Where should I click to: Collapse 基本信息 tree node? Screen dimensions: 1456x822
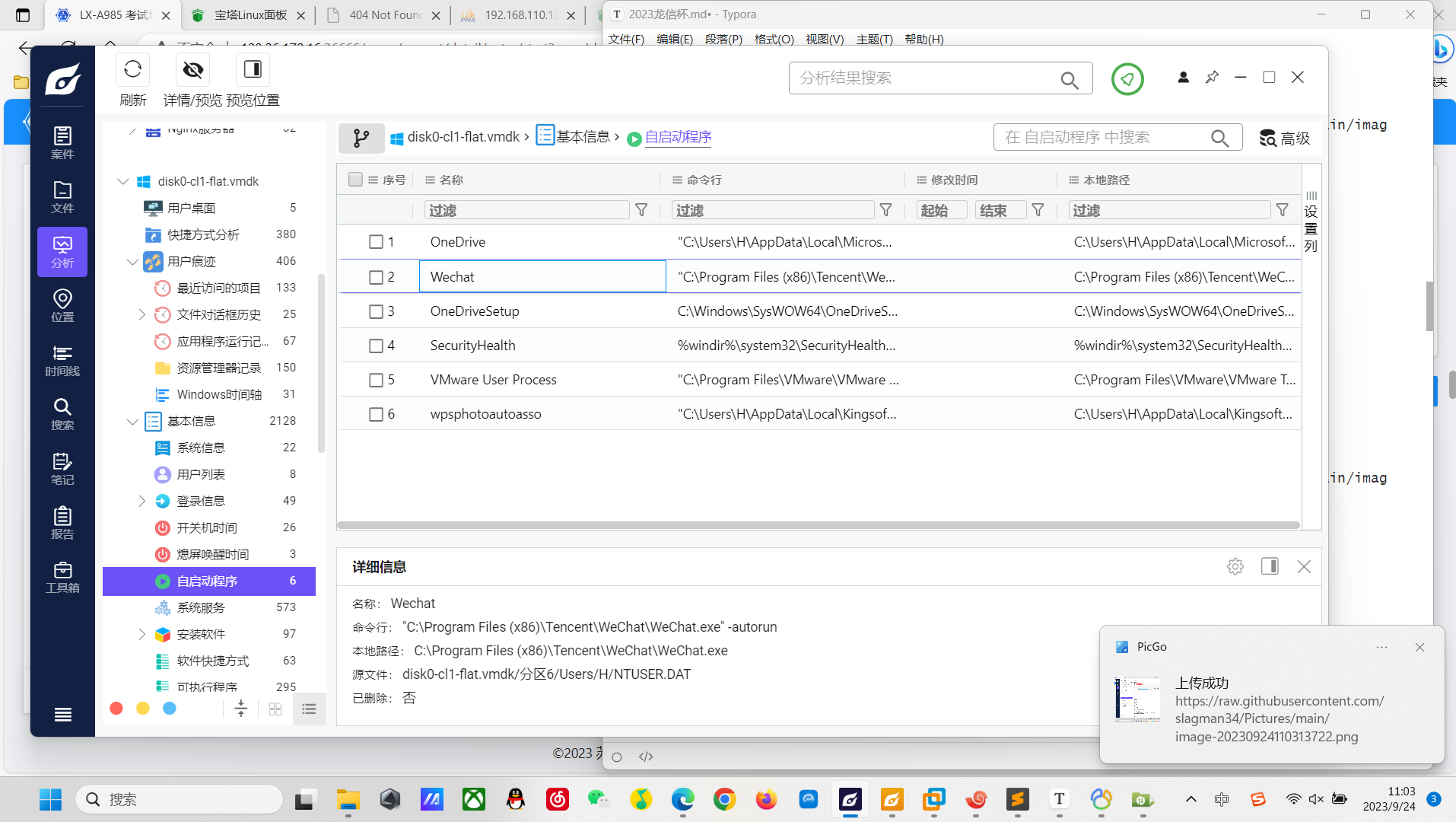point(132,421)
